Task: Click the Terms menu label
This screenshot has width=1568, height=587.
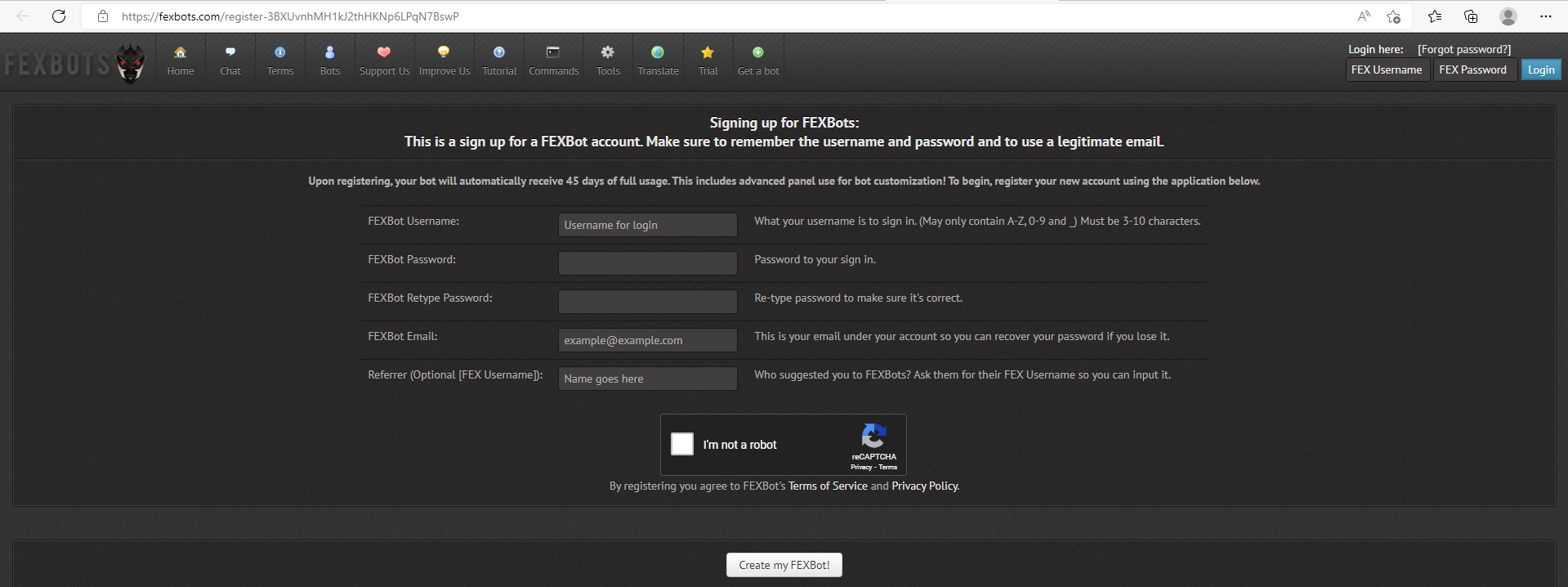Action: point(280,71)
